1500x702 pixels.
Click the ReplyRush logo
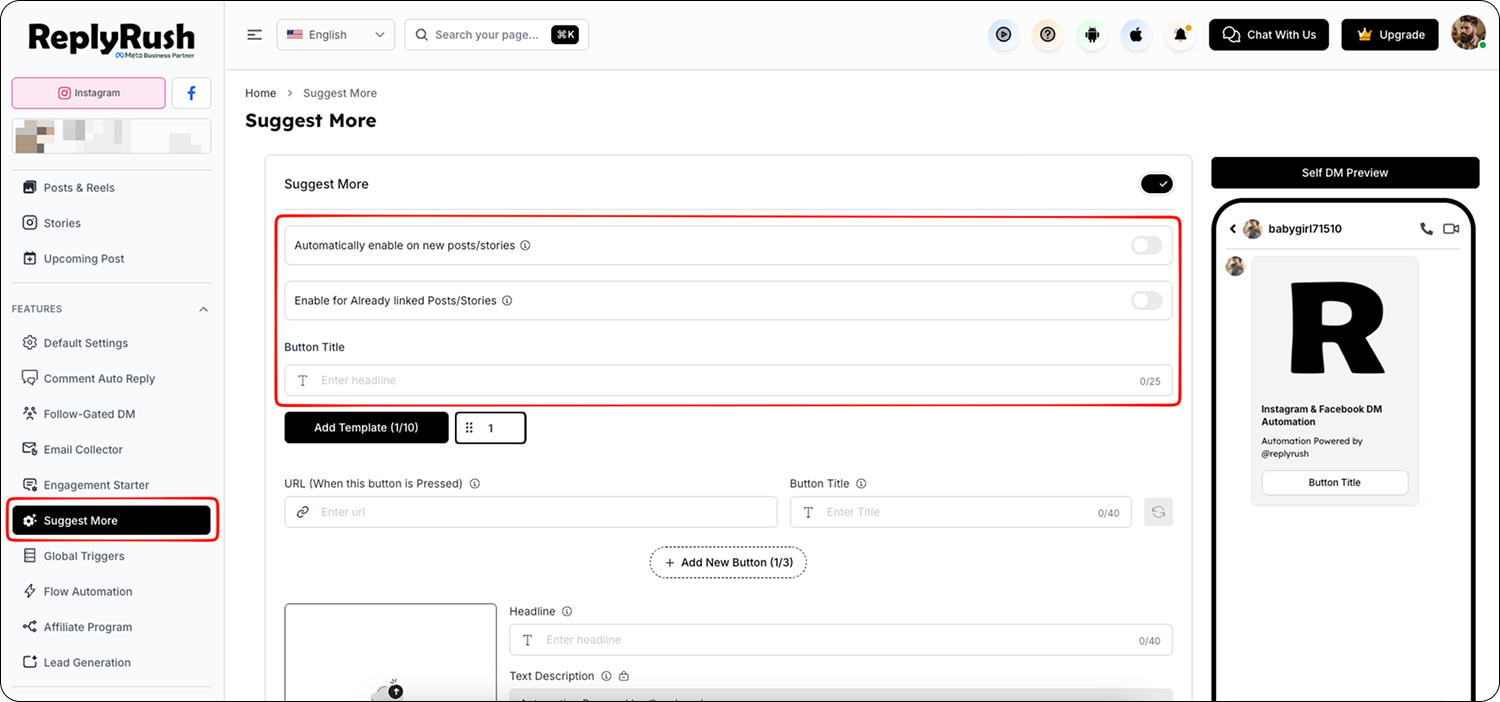[x=111, y=40]
